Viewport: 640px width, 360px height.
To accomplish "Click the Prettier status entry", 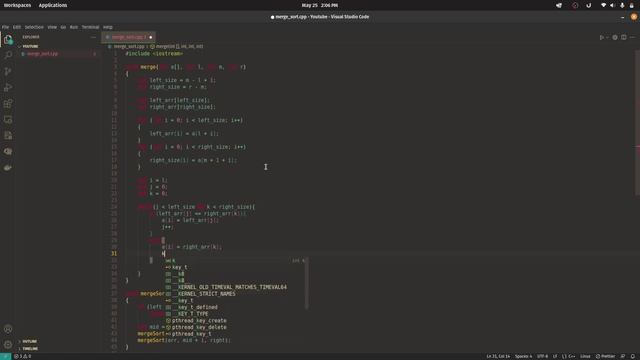I will (605, 356).
